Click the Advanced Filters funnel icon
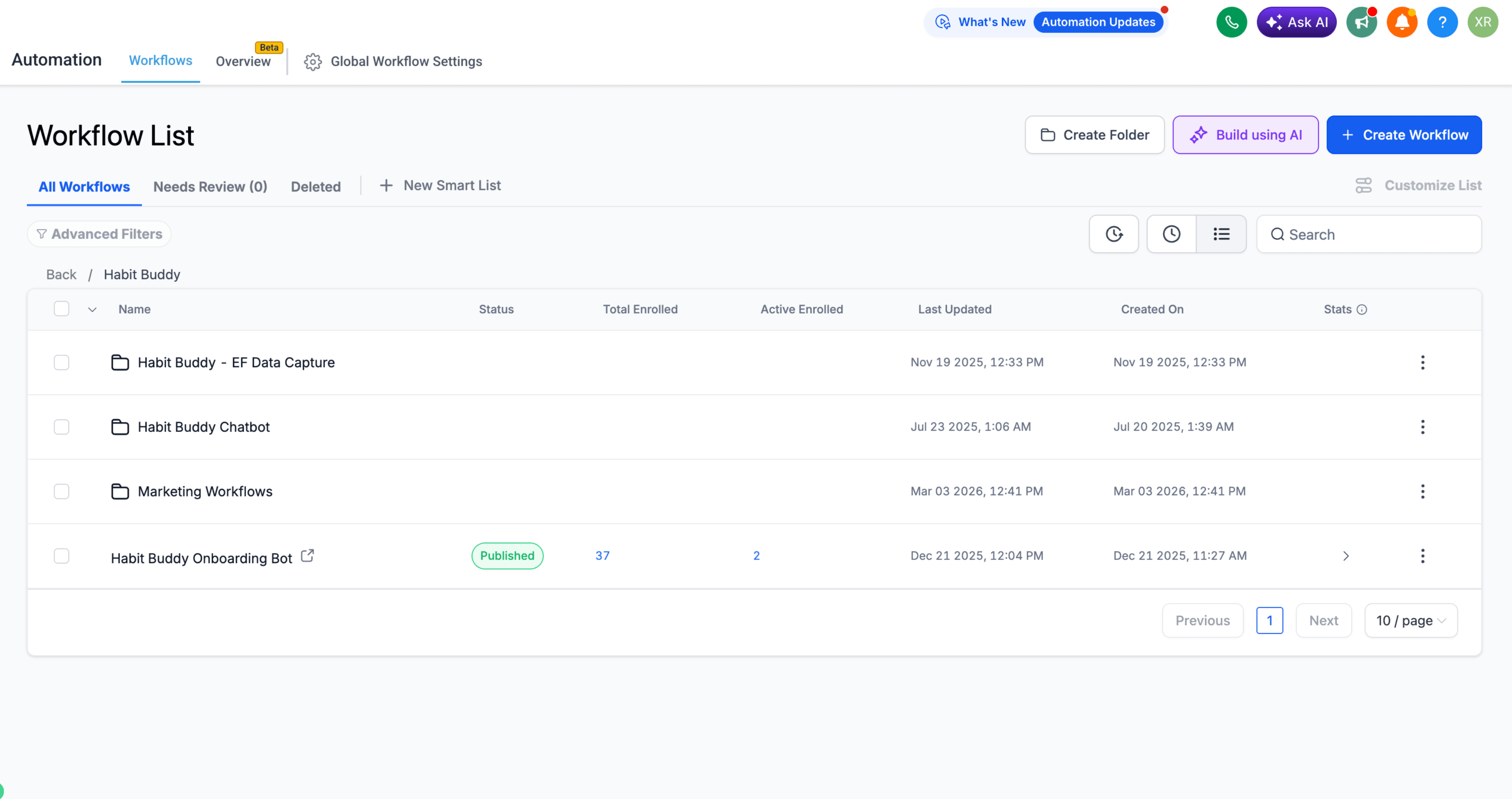This screenshot has width=1512, height=799. point(42,234)
